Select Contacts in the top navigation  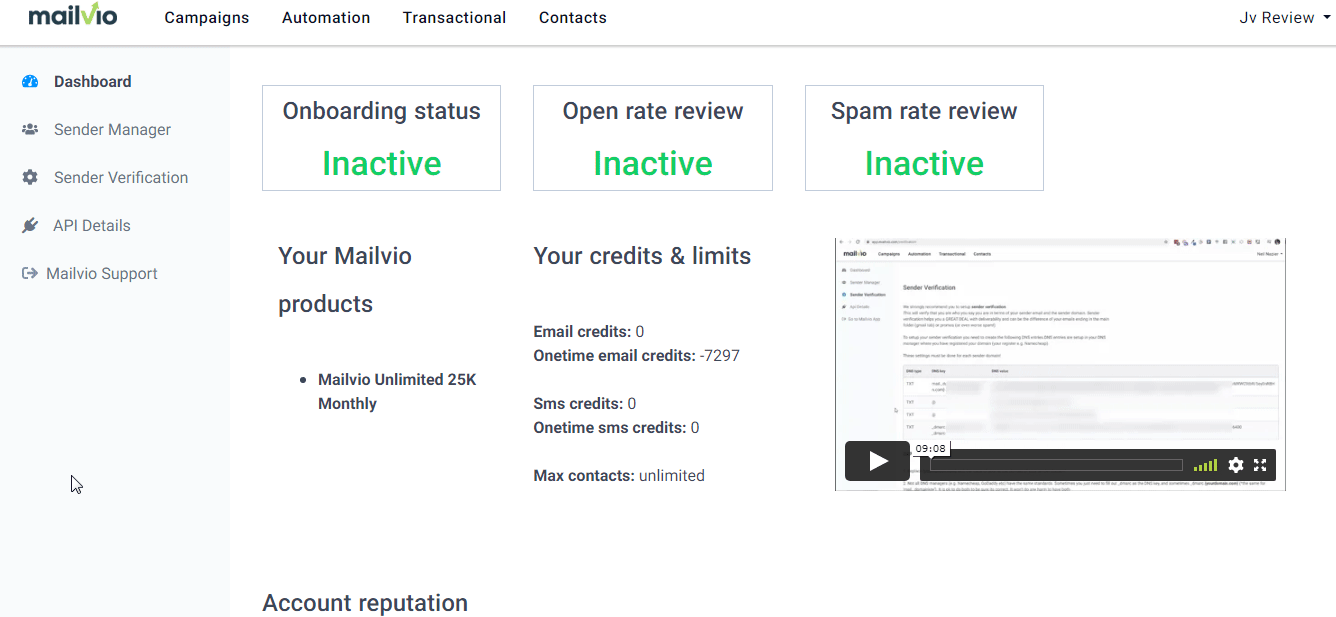coord(573,17)
